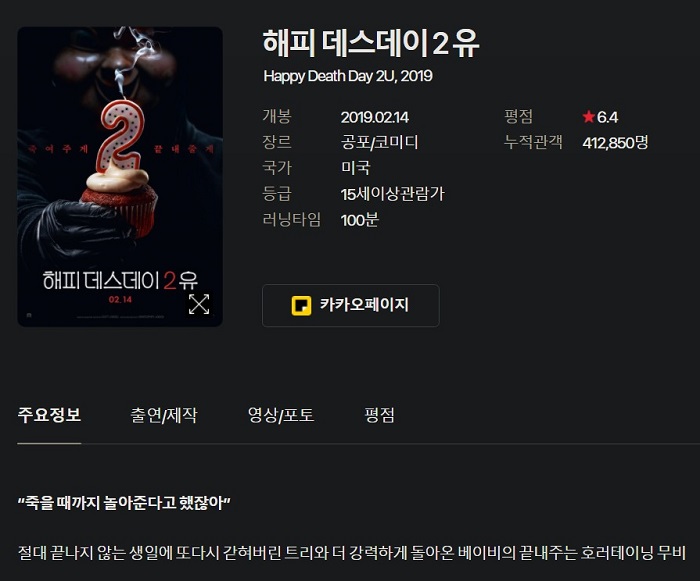Expand the poster with the fullscreen arrows icon
This screenshot has height=581, width=700.
pyautogui.click(x=199, y=304)
